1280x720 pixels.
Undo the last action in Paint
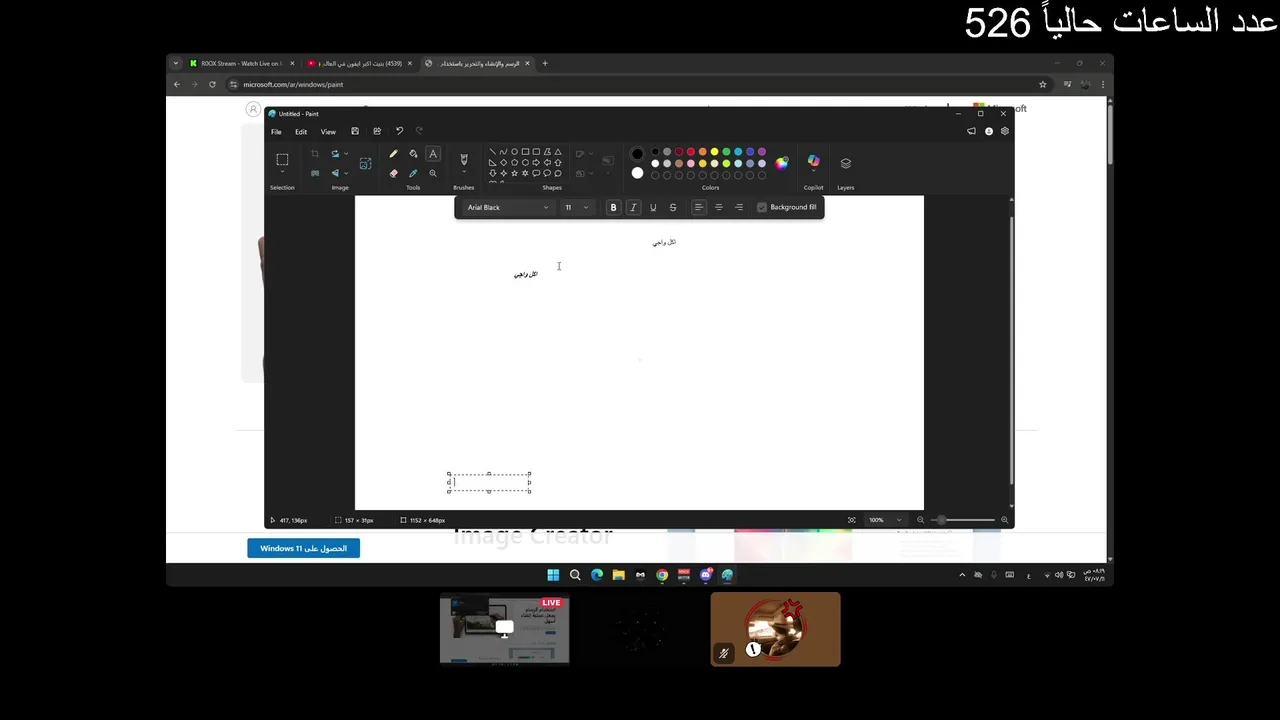coord(399,131)
